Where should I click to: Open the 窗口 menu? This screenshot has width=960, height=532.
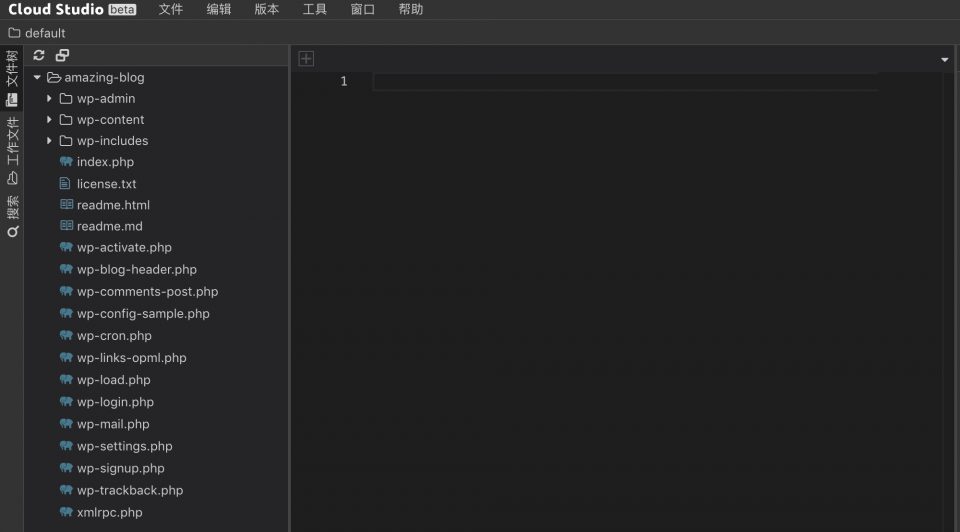coord(362,9)
